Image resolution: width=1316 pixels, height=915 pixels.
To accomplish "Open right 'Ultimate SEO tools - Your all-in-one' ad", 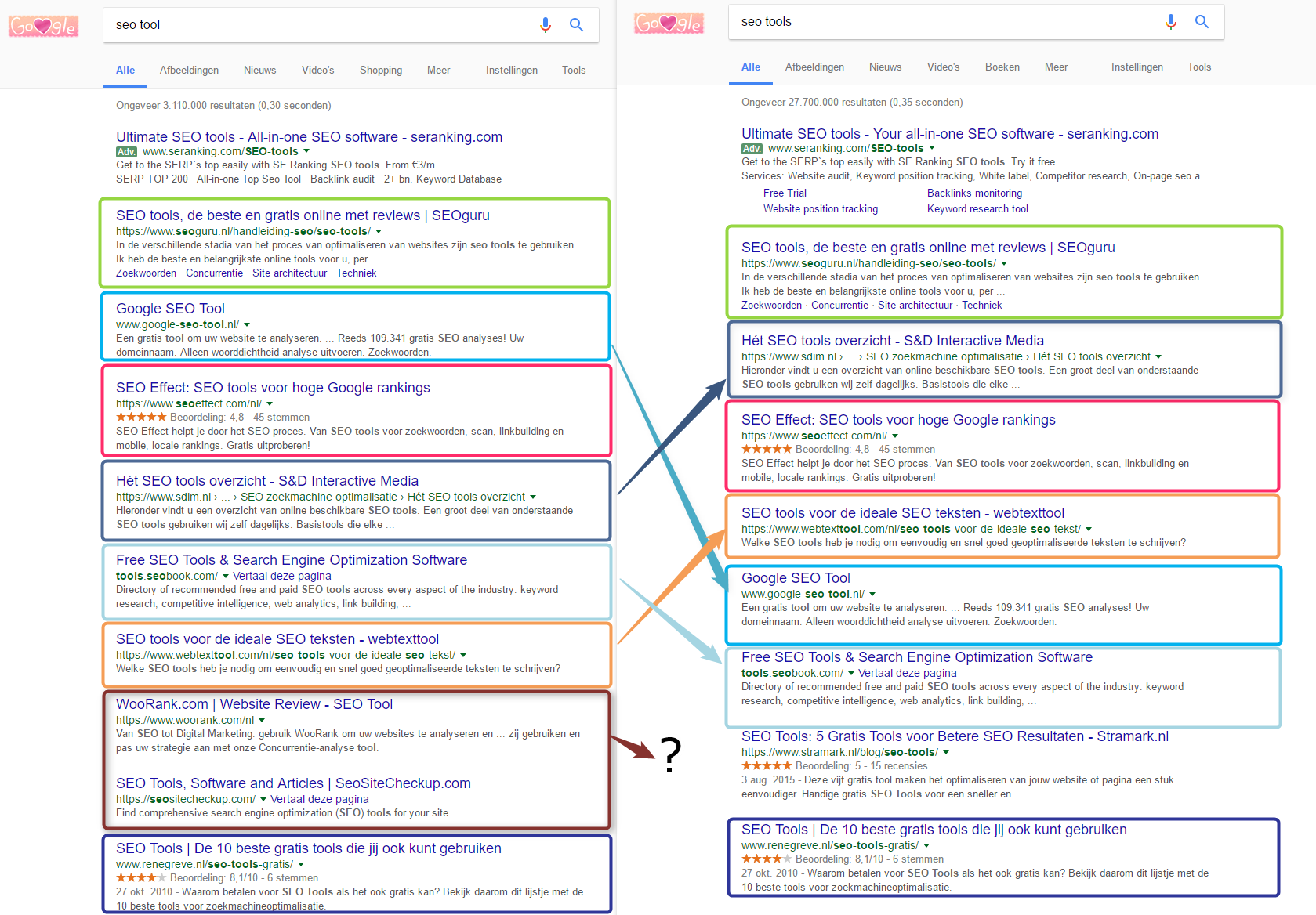I will (x=950, y=134).
